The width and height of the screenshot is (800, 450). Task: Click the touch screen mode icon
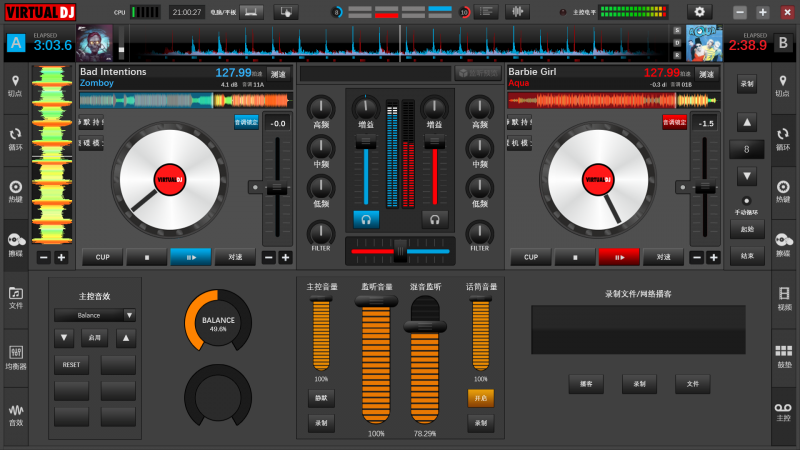click(x=286, y=12)
